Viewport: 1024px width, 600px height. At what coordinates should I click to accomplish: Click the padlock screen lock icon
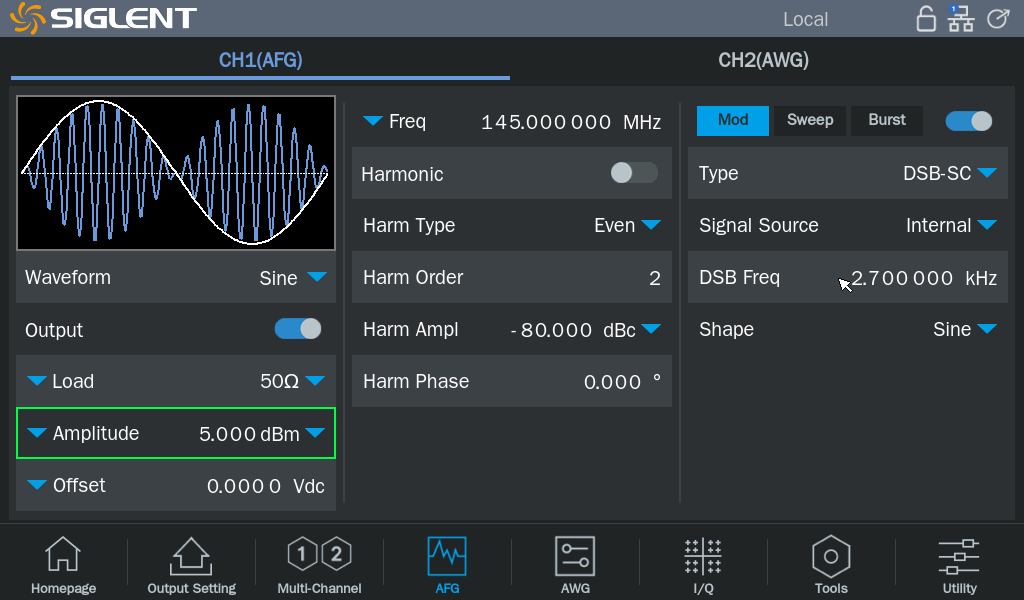coord(926,19)
